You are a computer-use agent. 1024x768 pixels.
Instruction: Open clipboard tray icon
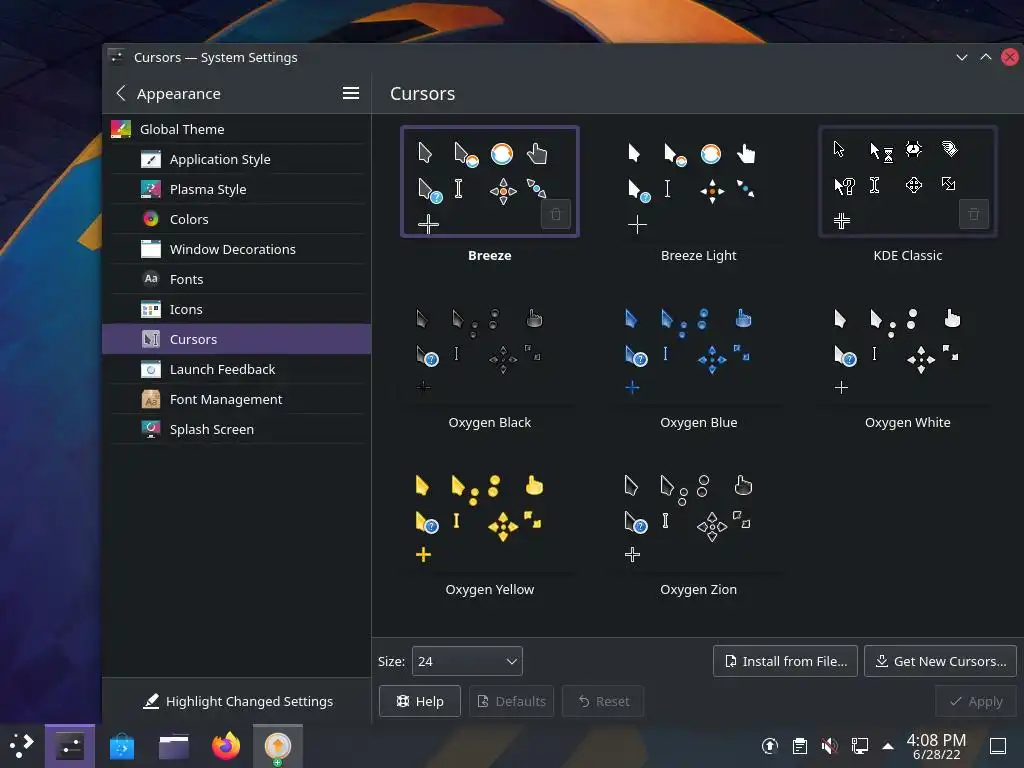pos(800,746)
